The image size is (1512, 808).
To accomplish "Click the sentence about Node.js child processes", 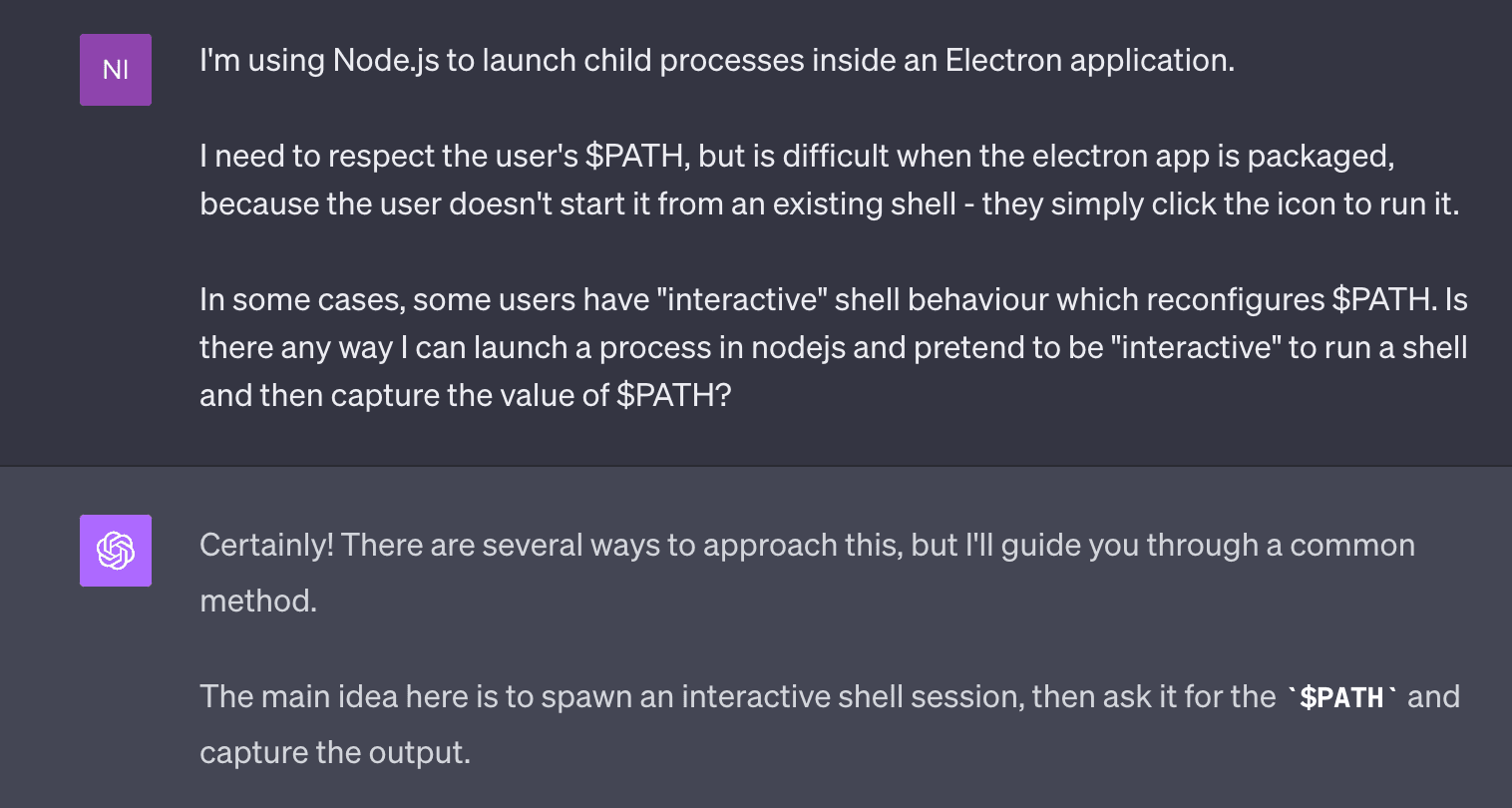I will coord(717,61).
